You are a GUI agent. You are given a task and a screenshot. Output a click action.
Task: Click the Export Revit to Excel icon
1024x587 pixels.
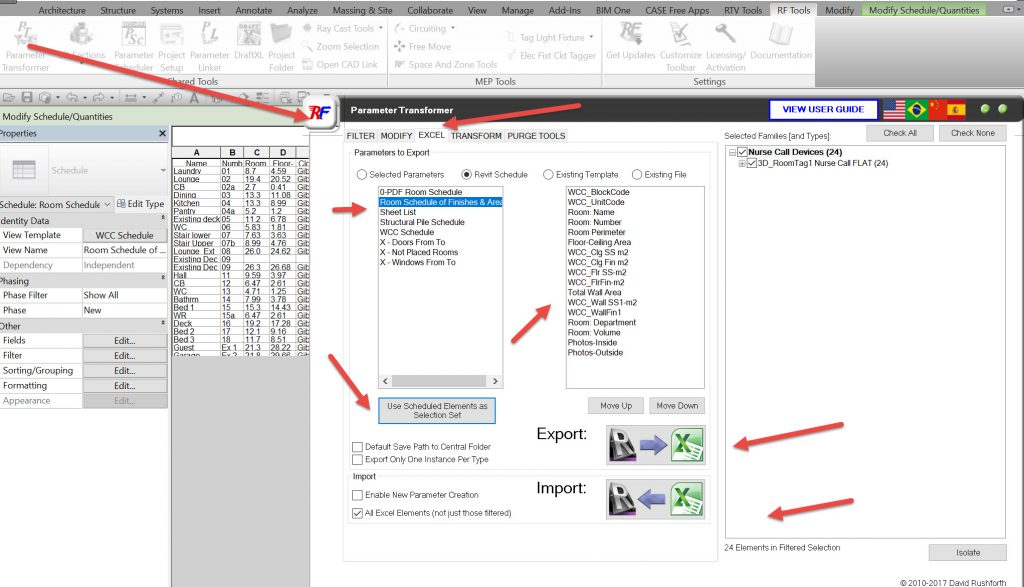(x=655, y=443)
